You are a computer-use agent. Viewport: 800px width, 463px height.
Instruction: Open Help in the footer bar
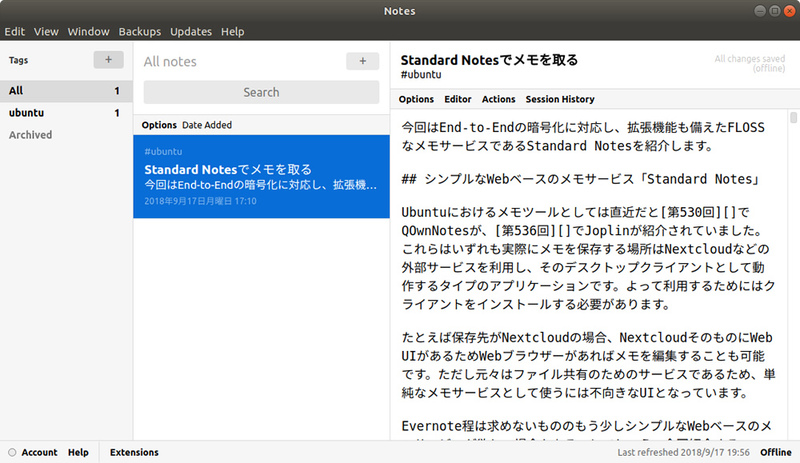[x=78, y=452]
